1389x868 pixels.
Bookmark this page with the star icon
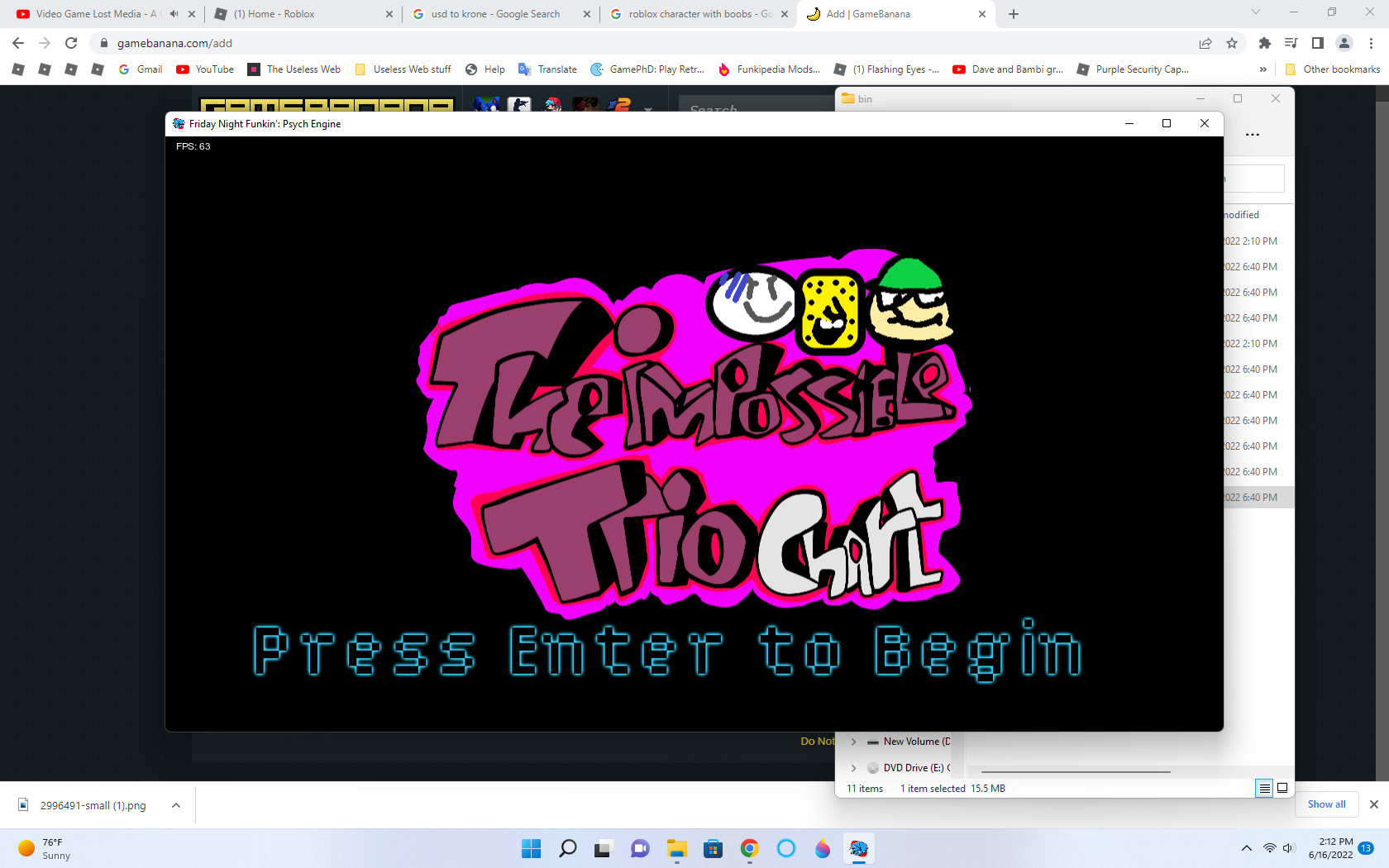pos(1233,43)
